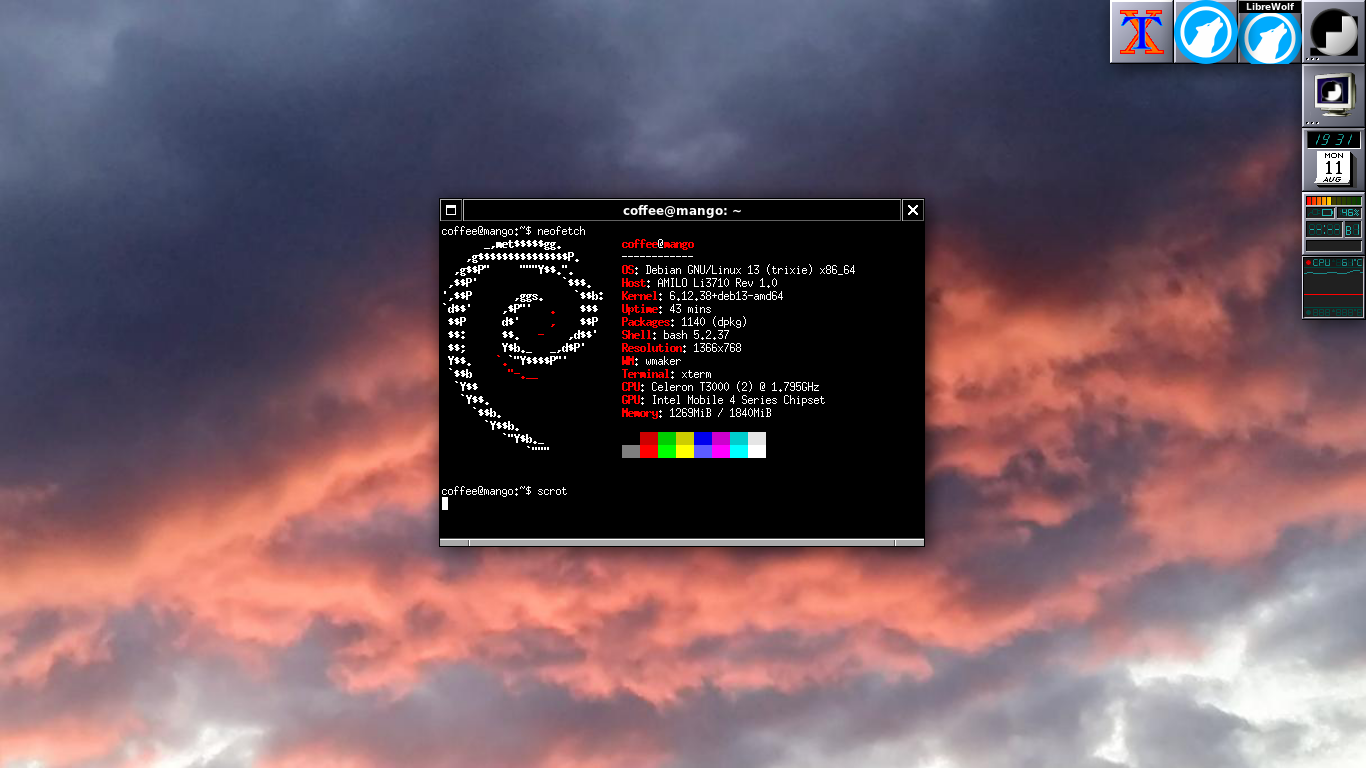The width and height of the screenshot is (1366, 768).
Task: Close the coffee@mango terminal window
Action: click(912, 210)
